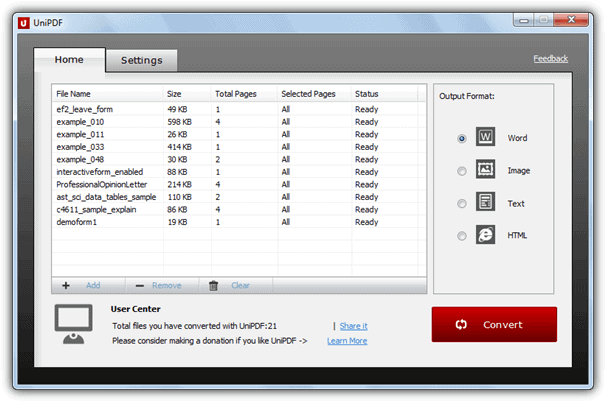Click the trash can icon beside Clear
This screenshot has height=401, width=606.
point(213,285)
